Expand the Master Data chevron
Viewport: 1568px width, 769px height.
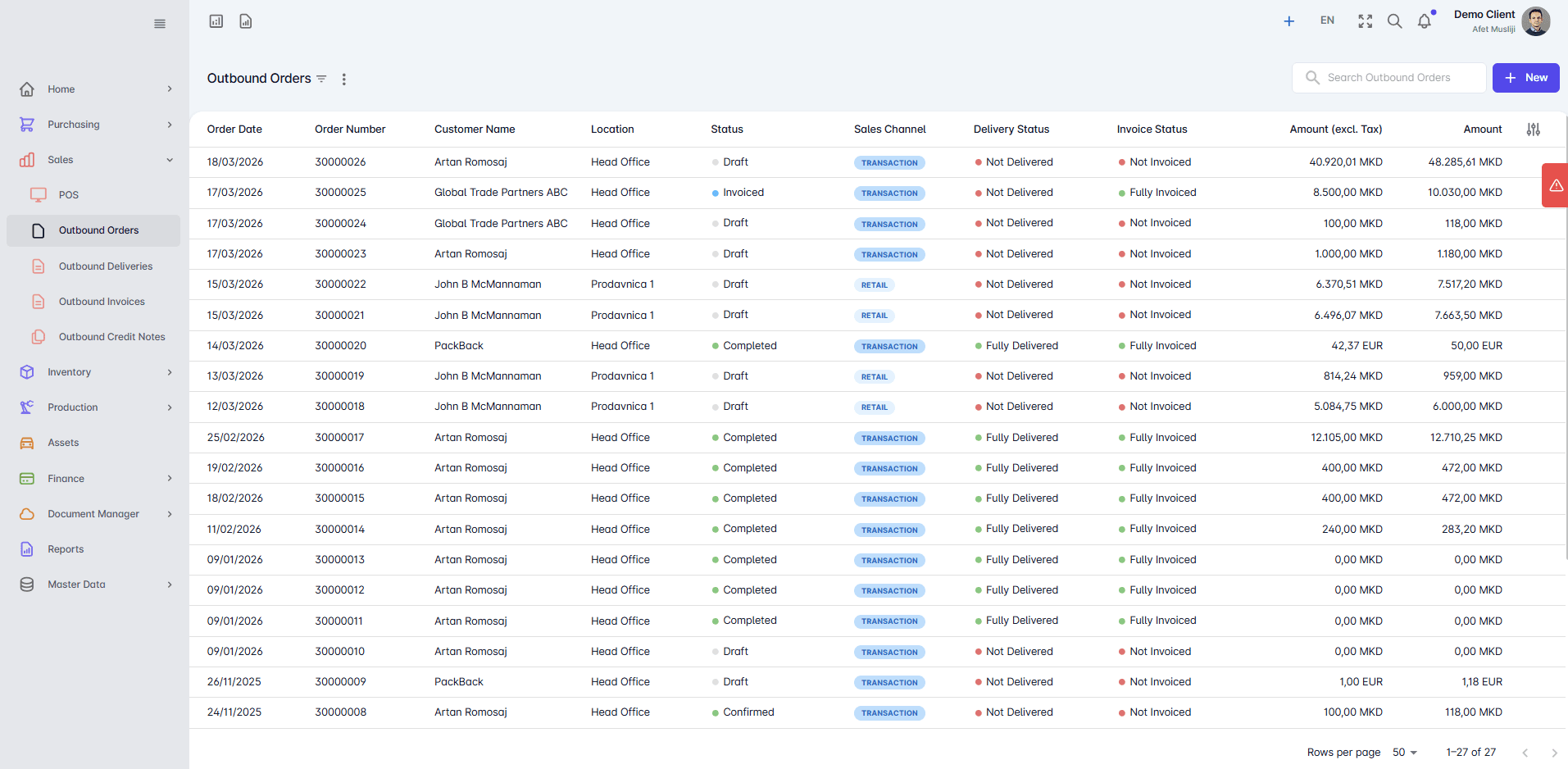pyautogui.click(x=170, y=585)
